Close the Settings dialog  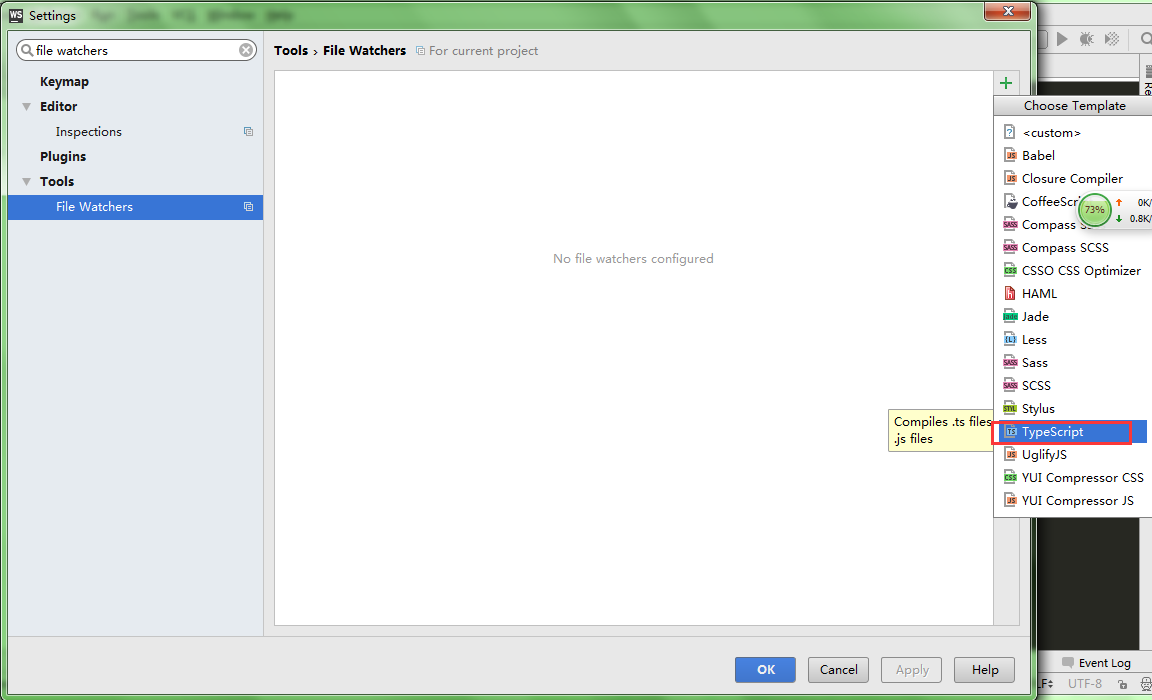click(x=1008, y=11)
